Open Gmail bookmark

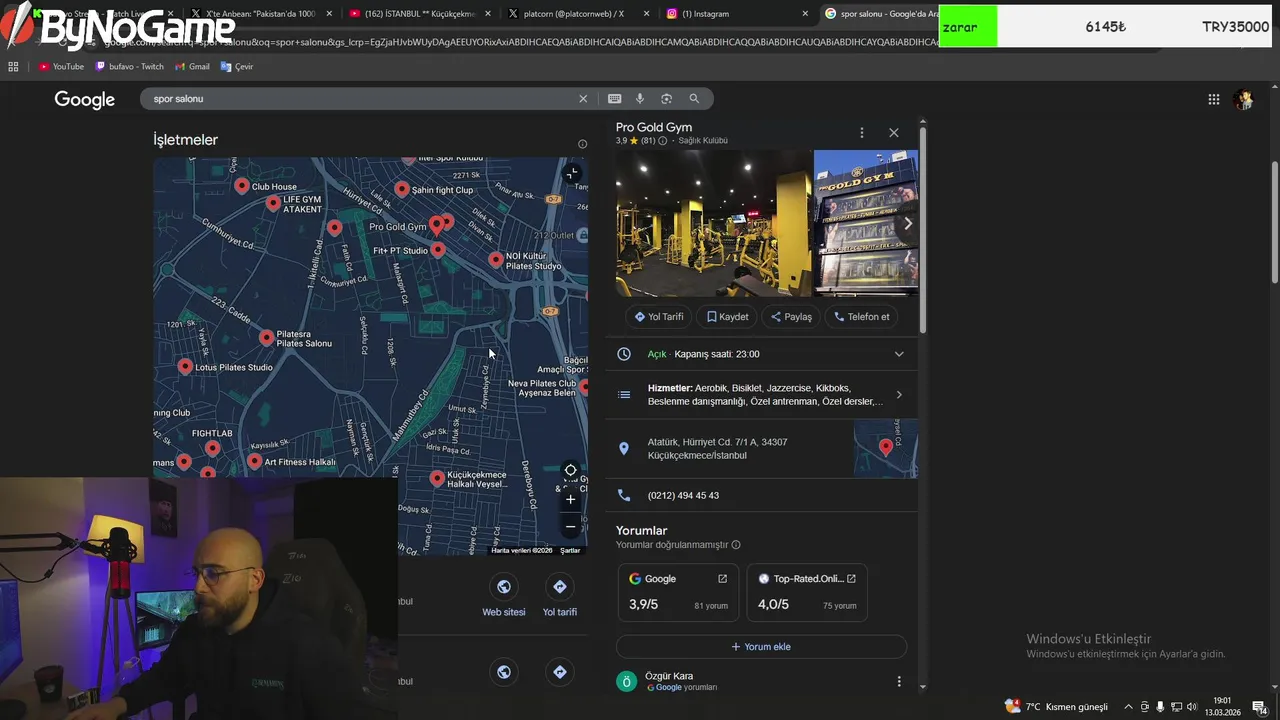tap(193, 67)
